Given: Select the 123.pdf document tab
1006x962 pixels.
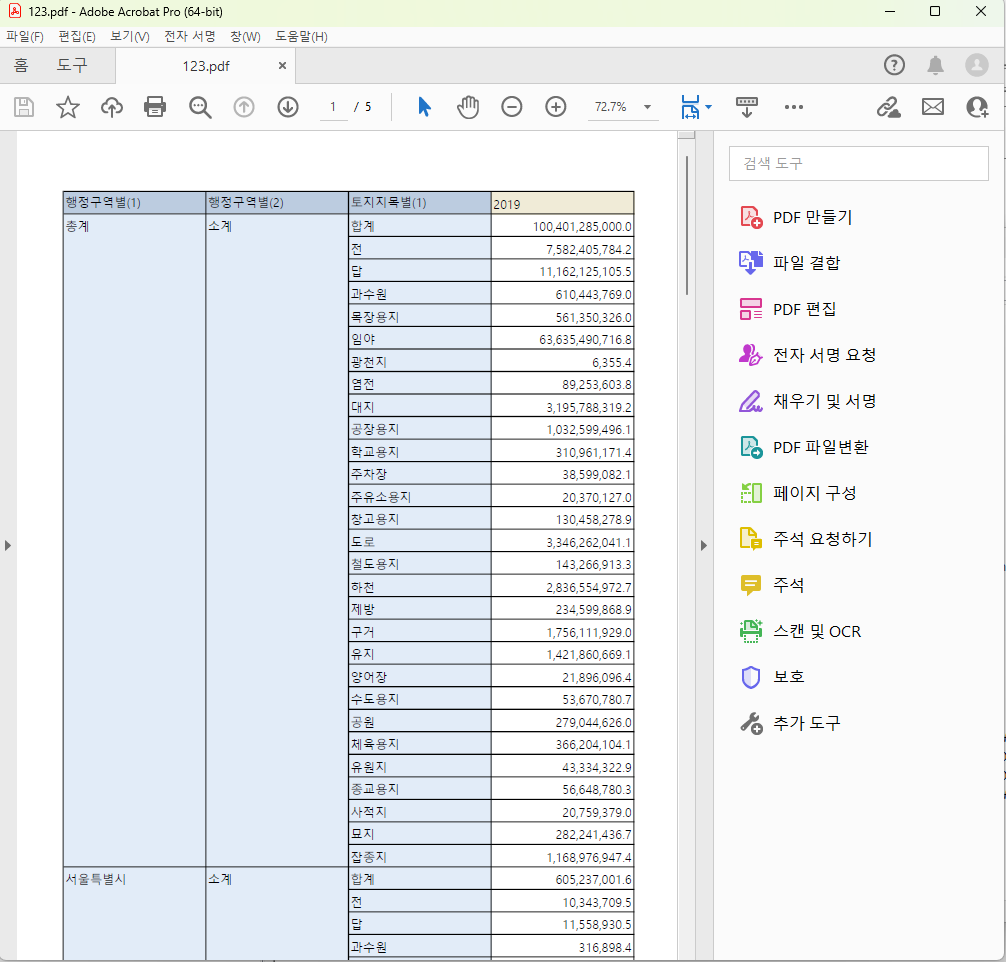Looking at the screenshot, I should pos(205,66).
